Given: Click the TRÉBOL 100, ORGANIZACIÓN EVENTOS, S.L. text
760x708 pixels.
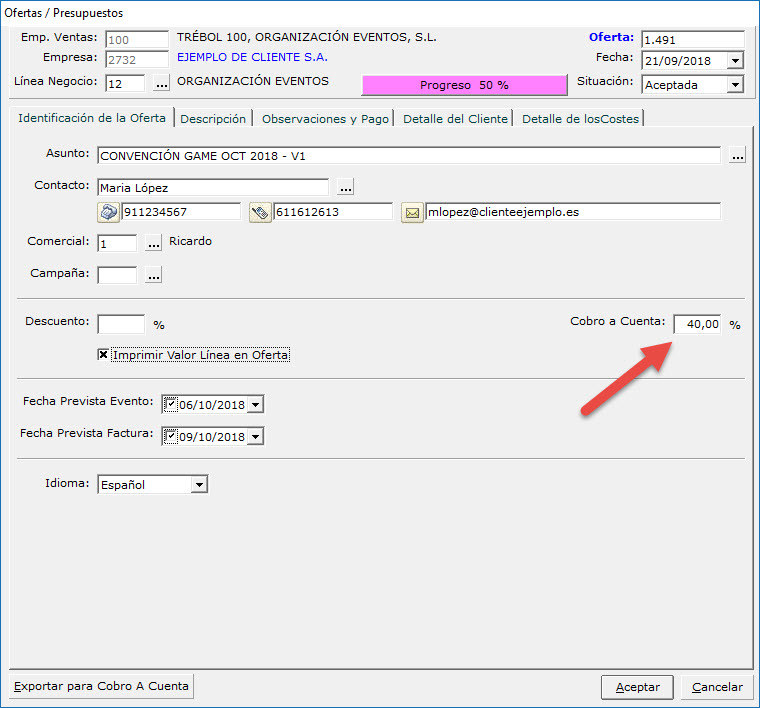Looking at the screenshot, I should tap(307, 37).
